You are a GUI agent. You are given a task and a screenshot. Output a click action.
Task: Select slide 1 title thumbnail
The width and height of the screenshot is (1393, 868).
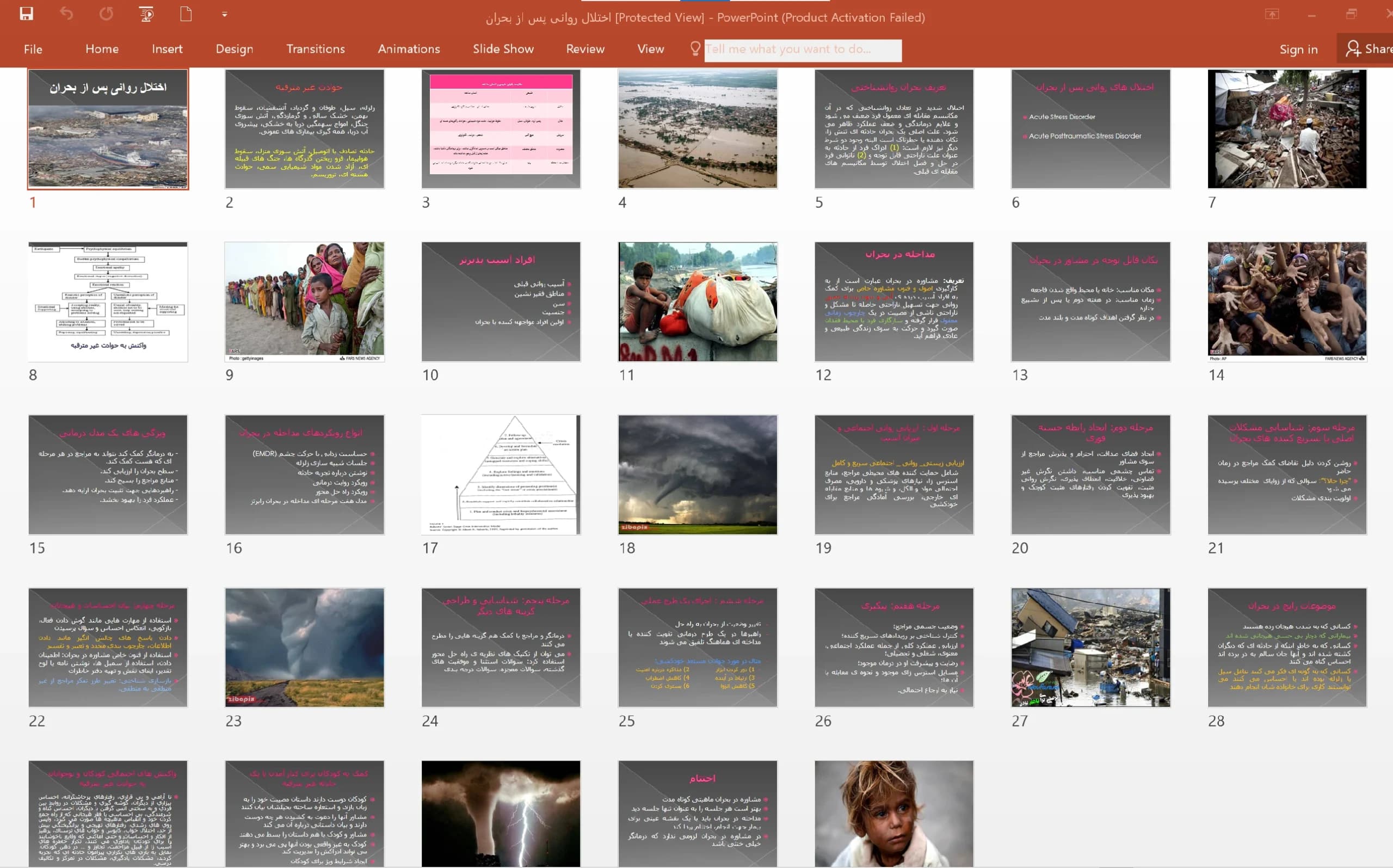(x=108, y=129)
